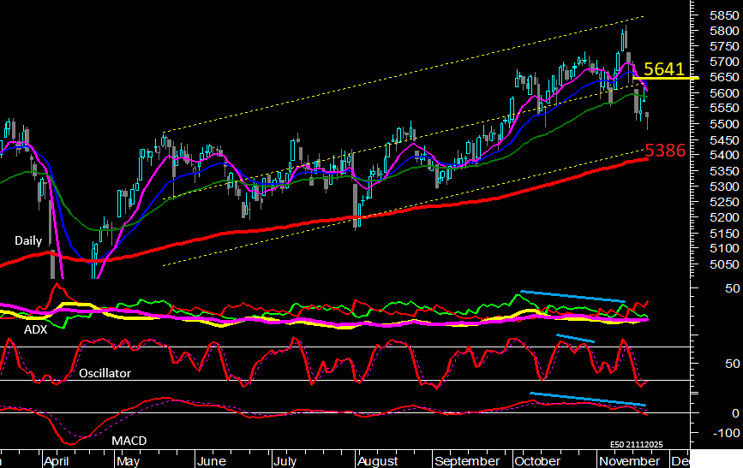
Task: Click the yellow 5641 price label
Action: pyautogui.click(x=664, y=69)
